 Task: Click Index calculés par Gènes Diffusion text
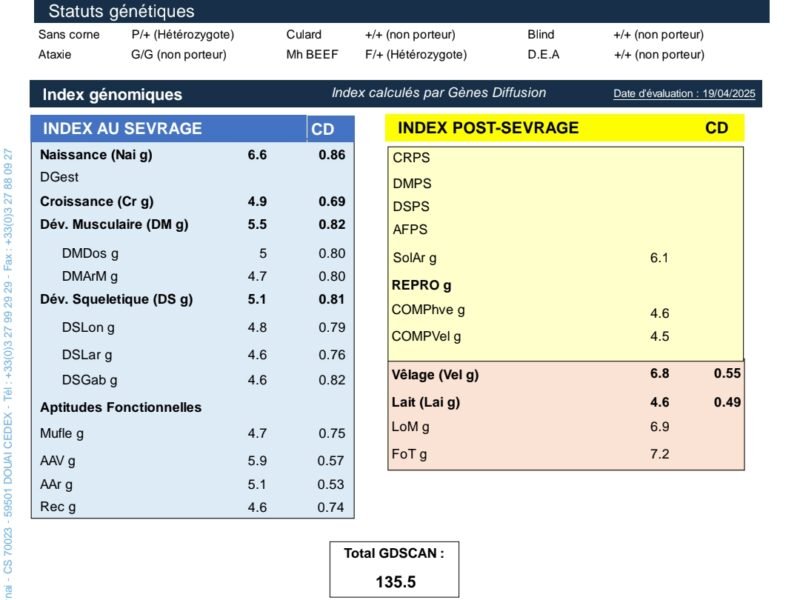click(x=439, y=93)
